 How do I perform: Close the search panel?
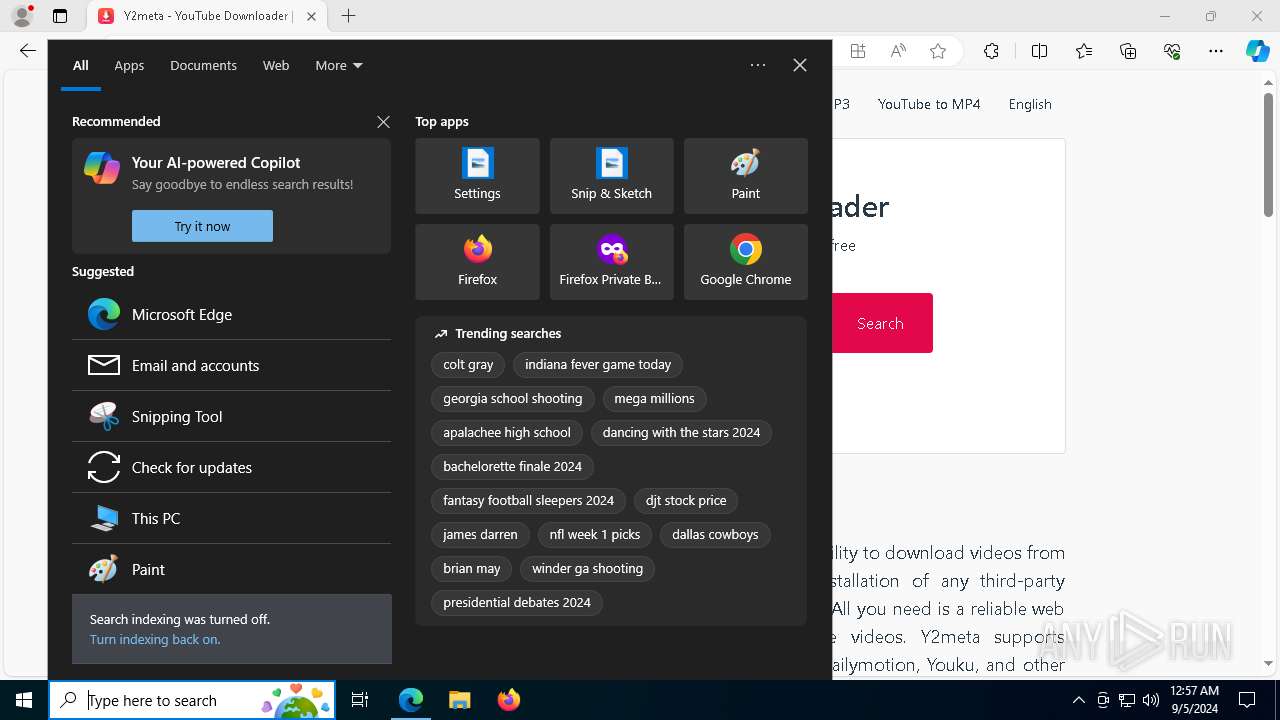coord(800,65)
